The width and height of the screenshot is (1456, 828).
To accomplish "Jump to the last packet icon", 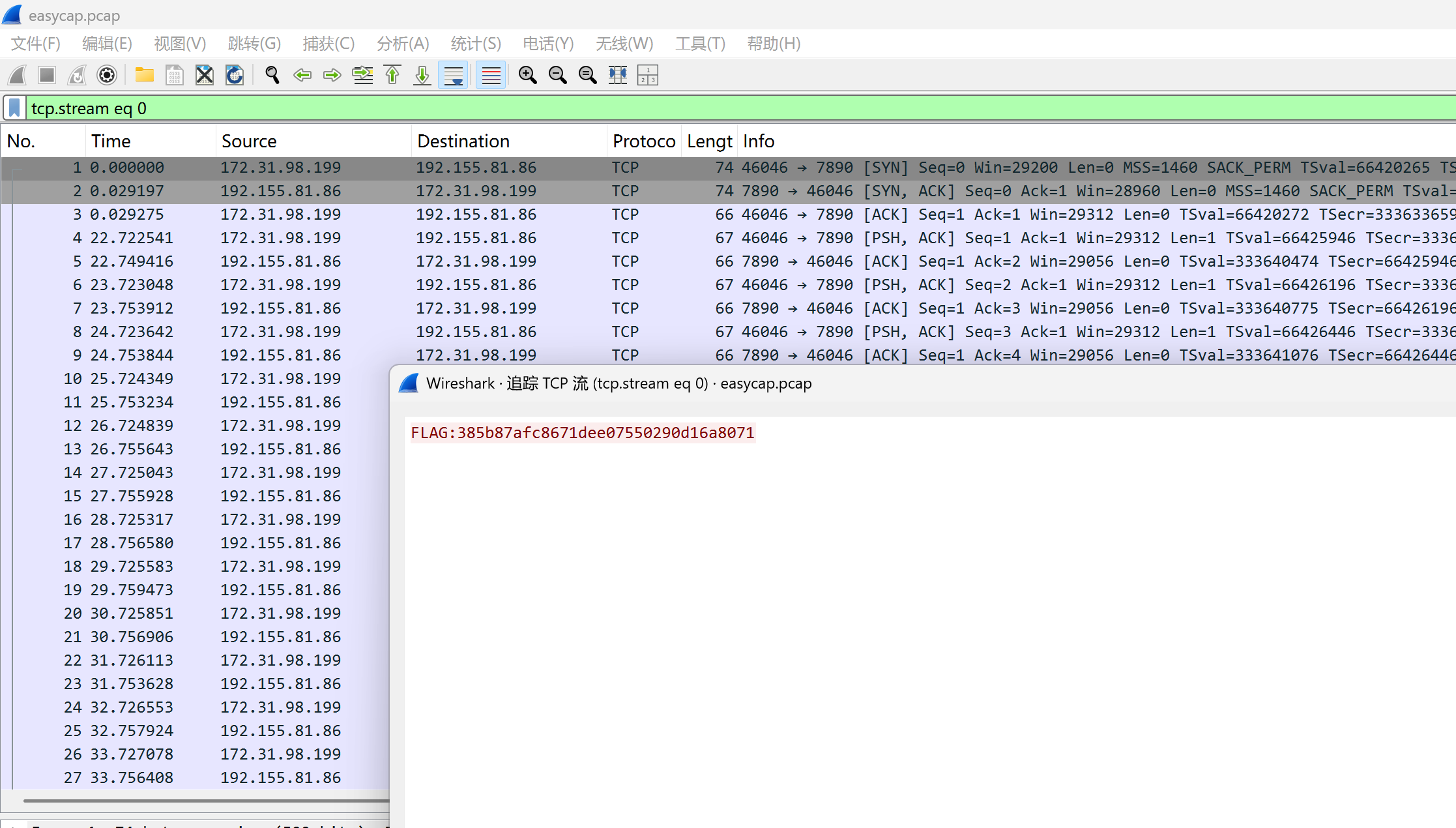I will point(422,76).
